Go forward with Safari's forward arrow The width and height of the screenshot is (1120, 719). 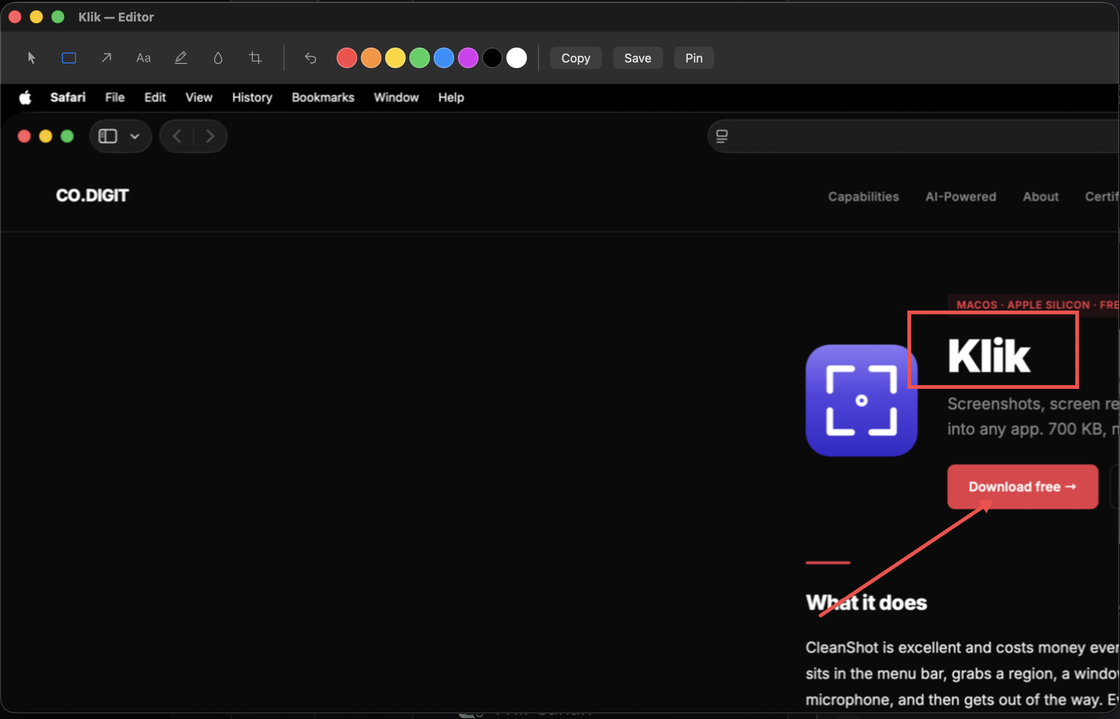pyautogui.click(x=210, y=136)
